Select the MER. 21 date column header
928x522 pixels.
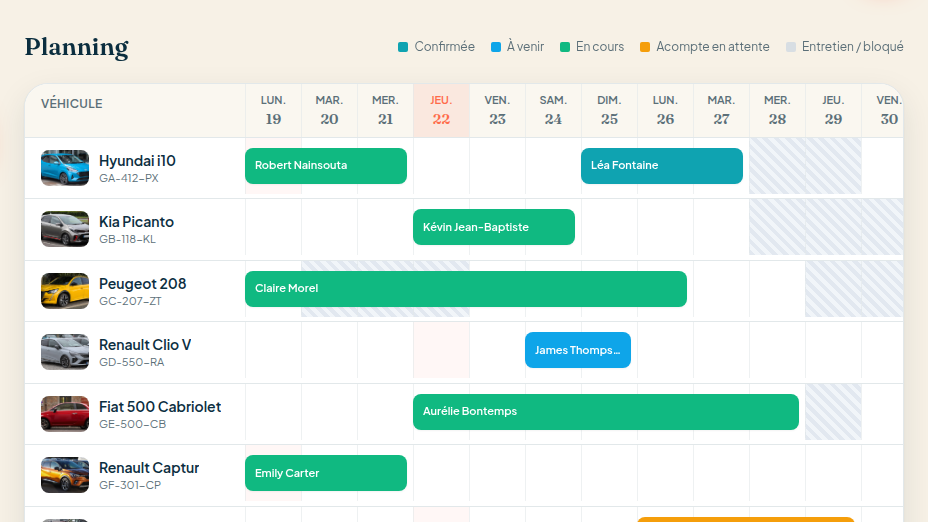[x=385, y=110]
